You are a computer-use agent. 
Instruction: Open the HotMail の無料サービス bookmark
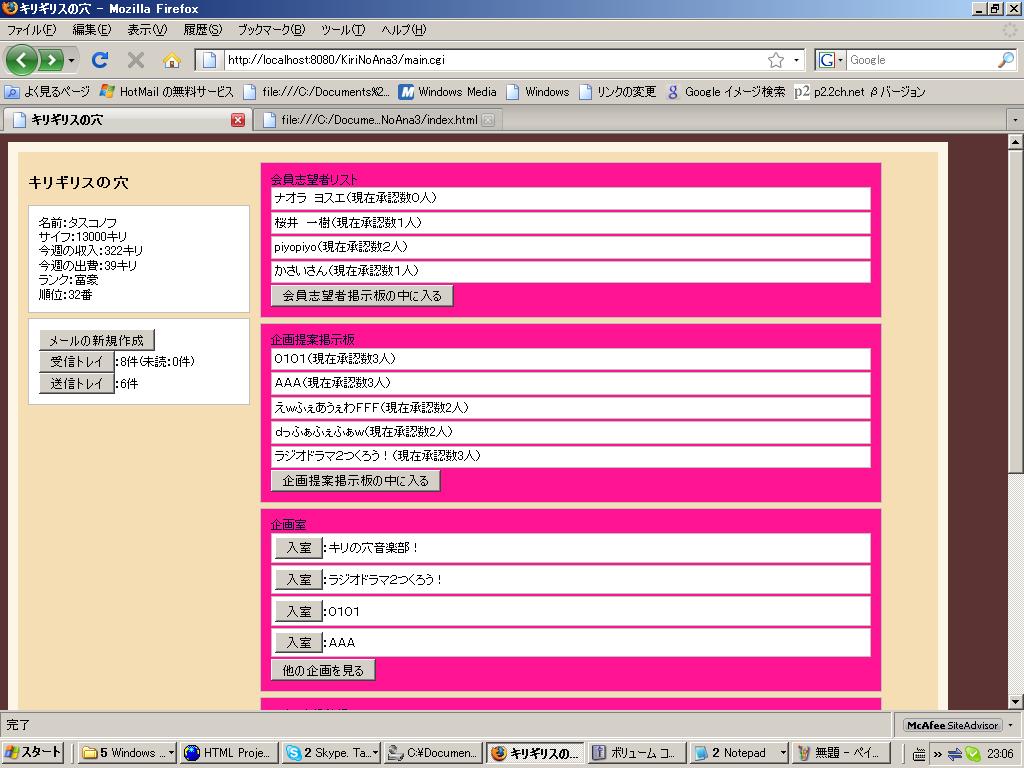(167, 92)
